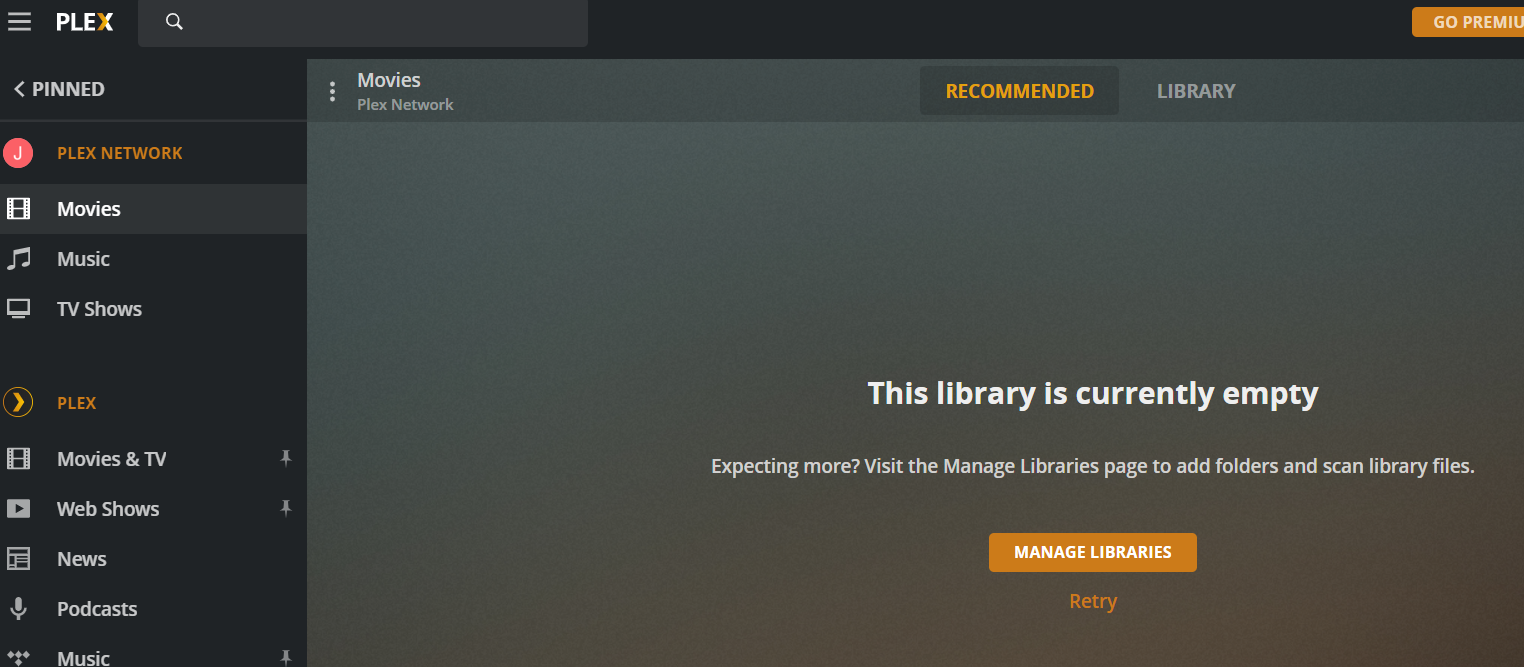Select the Plex Network header label

(120, 153)
